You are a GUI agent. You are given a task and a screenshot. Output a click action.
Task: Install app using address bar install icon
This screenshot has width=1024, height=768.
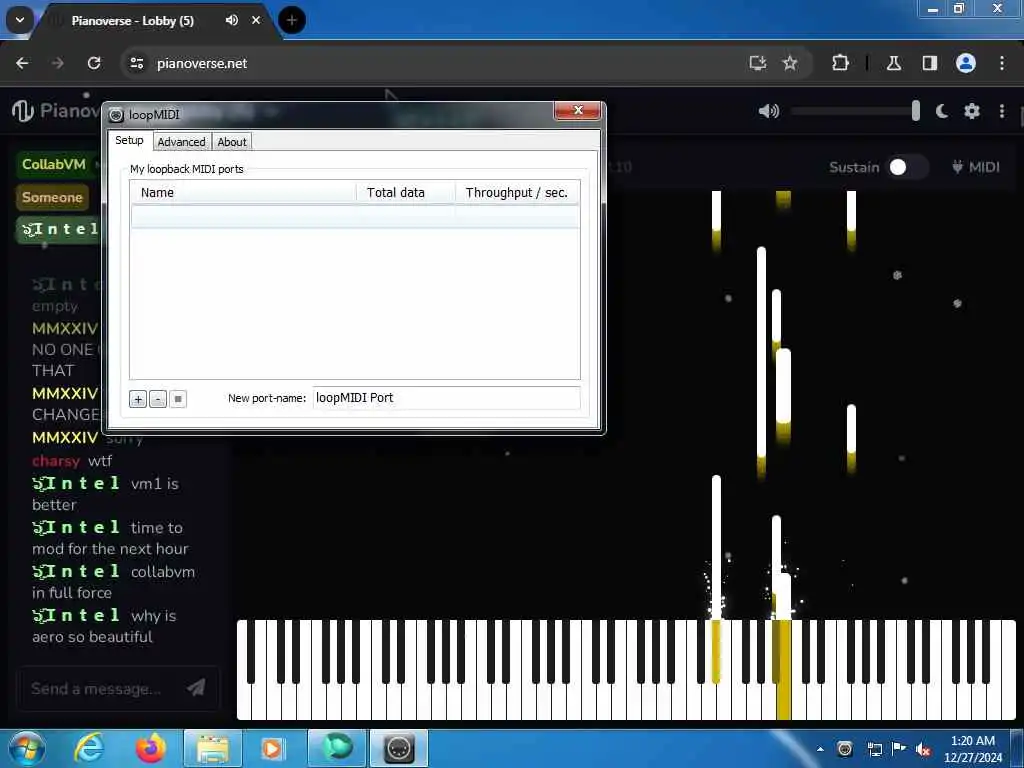click(x=758, y=63)
